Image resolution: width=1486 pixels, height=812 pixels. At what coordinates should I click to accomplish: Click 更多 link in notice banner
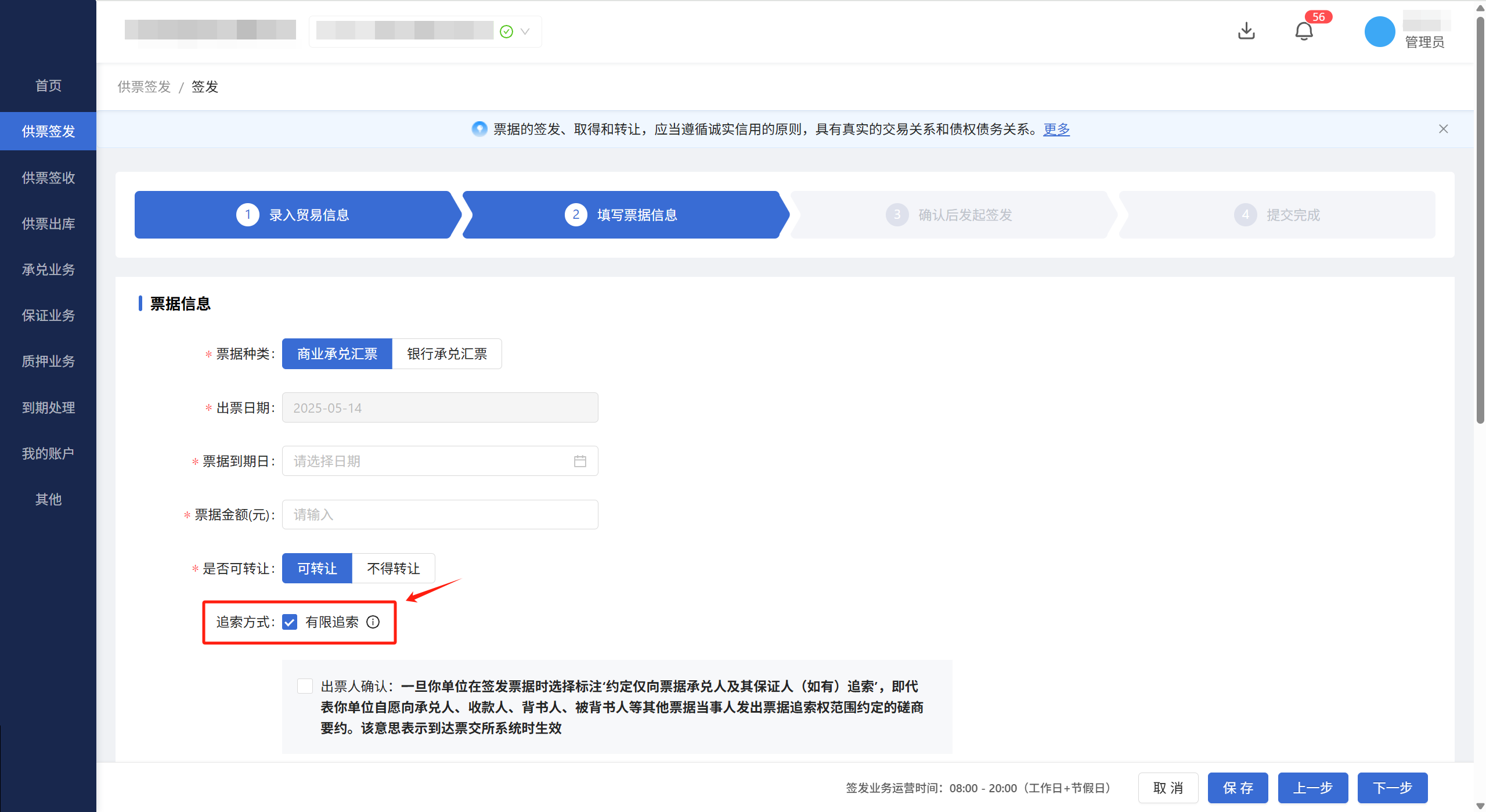click(x=1056, y=129)
